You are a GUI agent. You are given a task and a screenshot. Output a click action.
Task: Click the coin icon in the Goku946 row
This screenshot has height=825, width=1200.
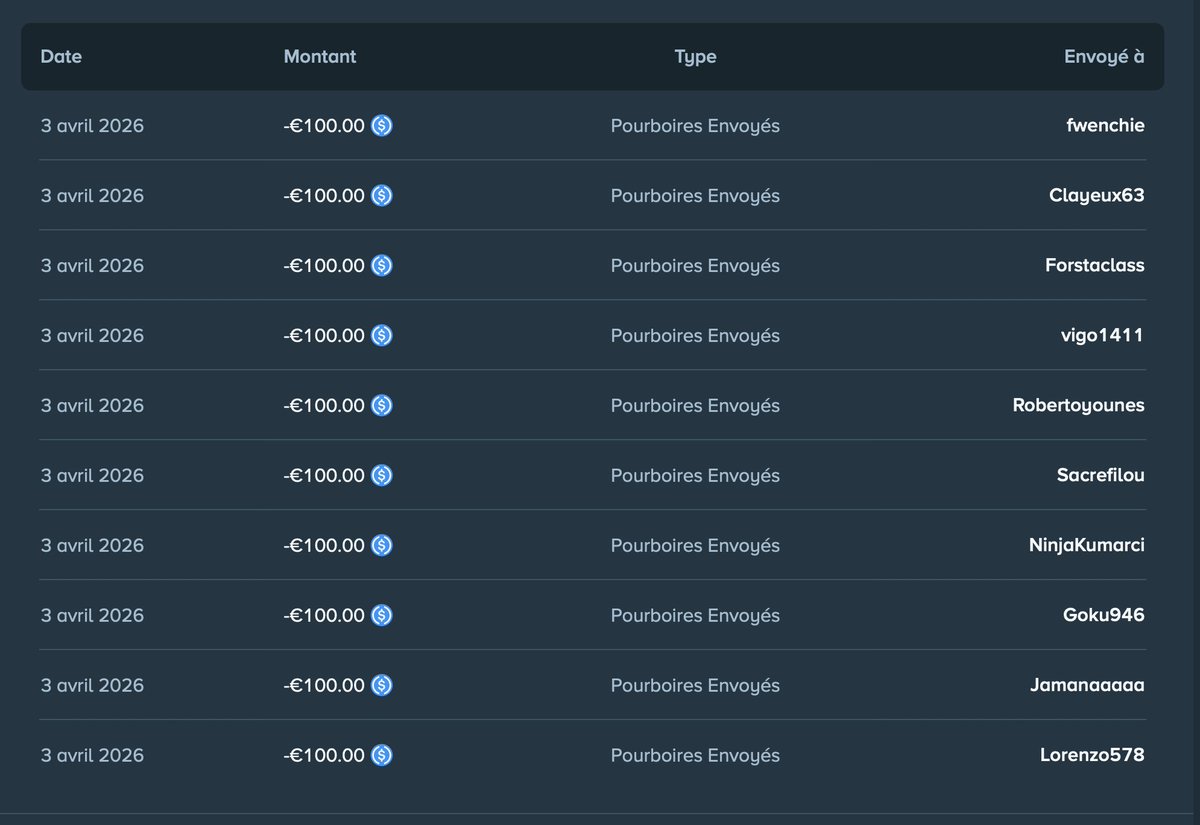(x=382, y=615)
